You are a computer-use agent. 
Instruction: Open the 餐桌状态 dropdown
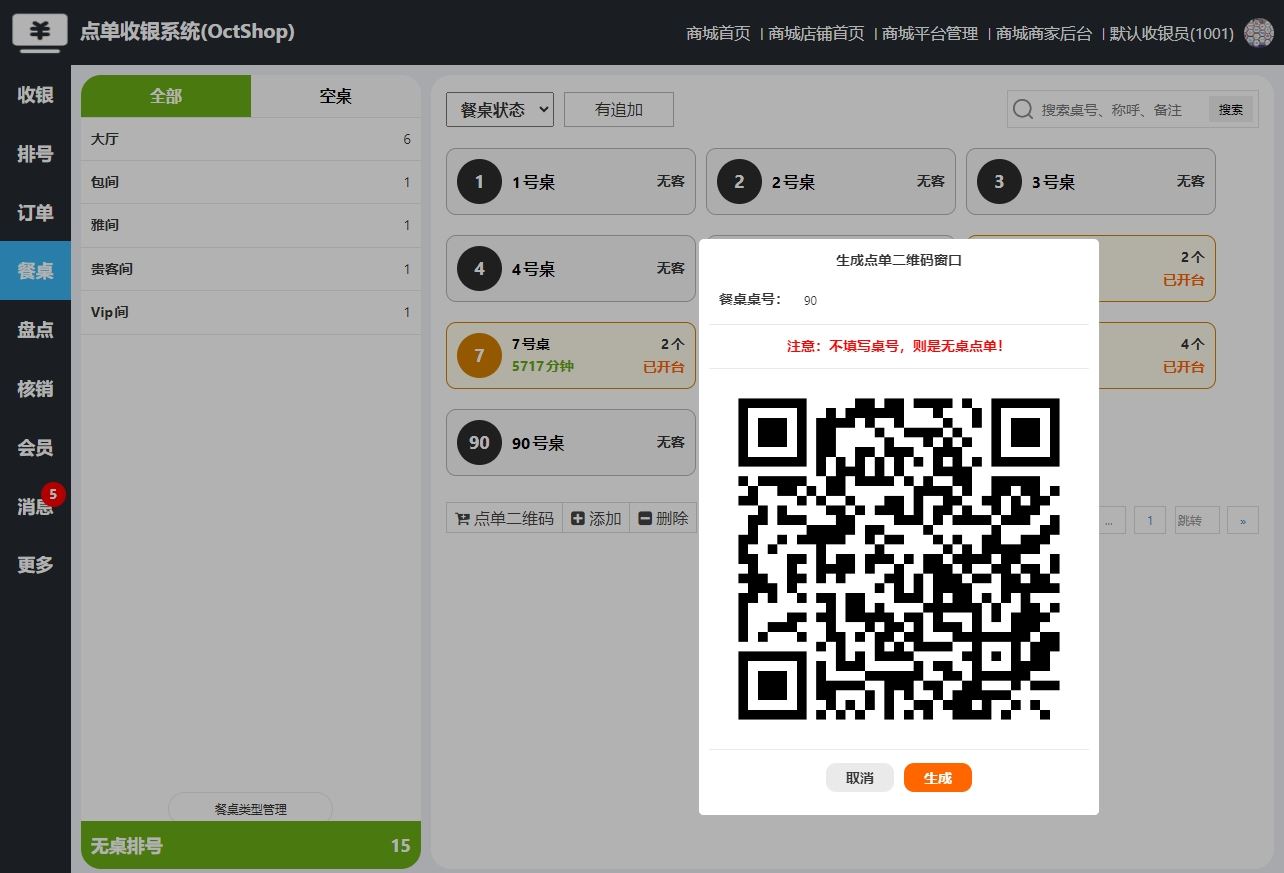(x=500, y=110)
